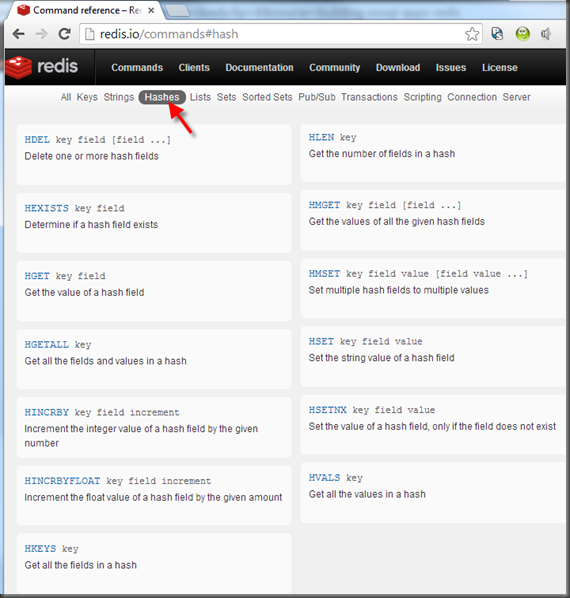Show Pub/Sub commands
The height and width of the screenshot is (598, 570).
pos(317,97)
